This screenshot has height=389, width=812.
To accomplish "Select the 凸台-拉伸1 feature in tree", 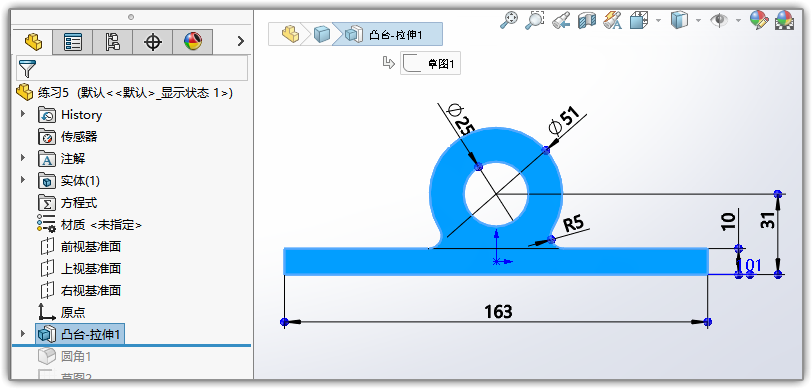I will point(80,334).
